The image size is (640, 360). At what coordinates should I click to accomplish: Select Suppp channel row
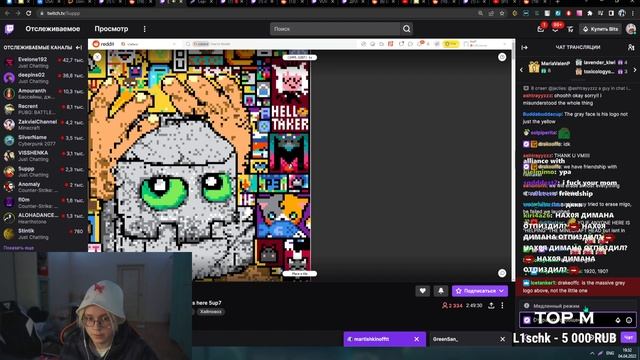[44, 171]
